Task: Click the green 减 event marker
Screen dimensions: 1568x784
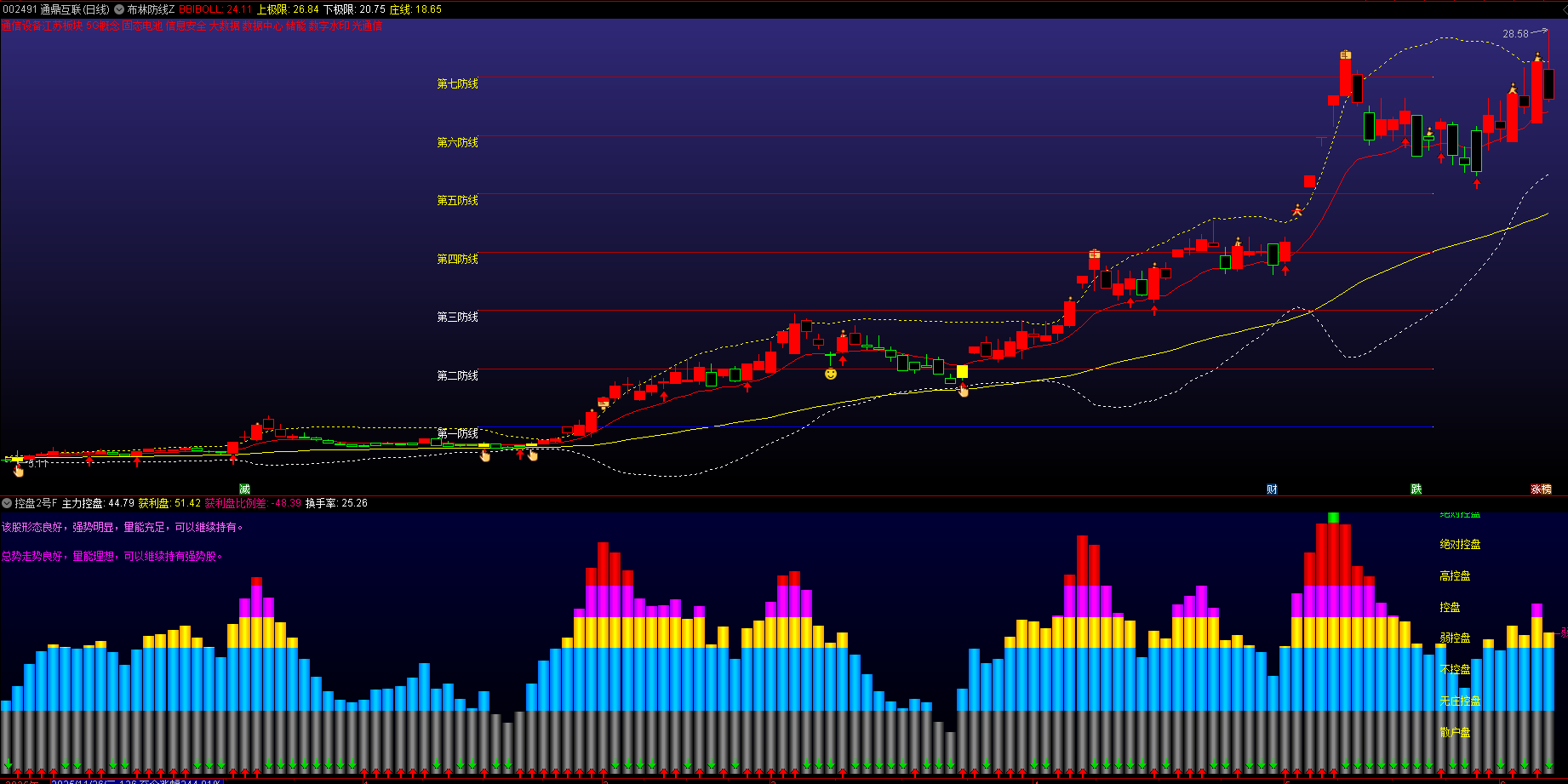Action: pyautogui.click(x=245, y=489)
